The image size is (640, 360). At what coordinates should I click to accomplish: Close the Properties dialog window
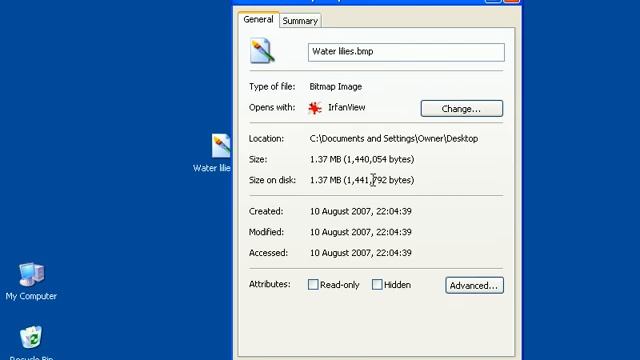pos(511,1)
